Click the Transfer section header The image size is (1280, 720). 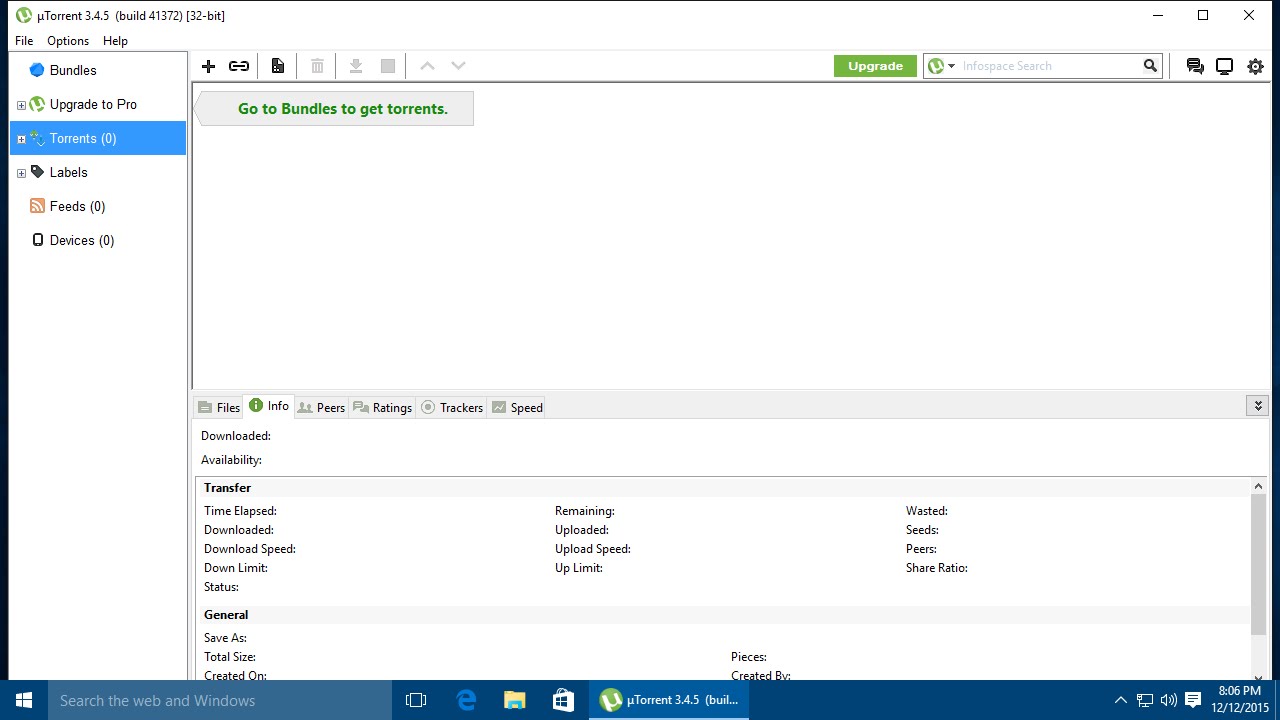point(227,487)
